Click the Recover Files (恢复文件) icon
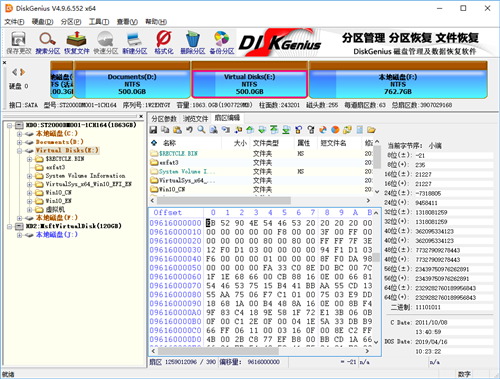 [x=77, y=43]
